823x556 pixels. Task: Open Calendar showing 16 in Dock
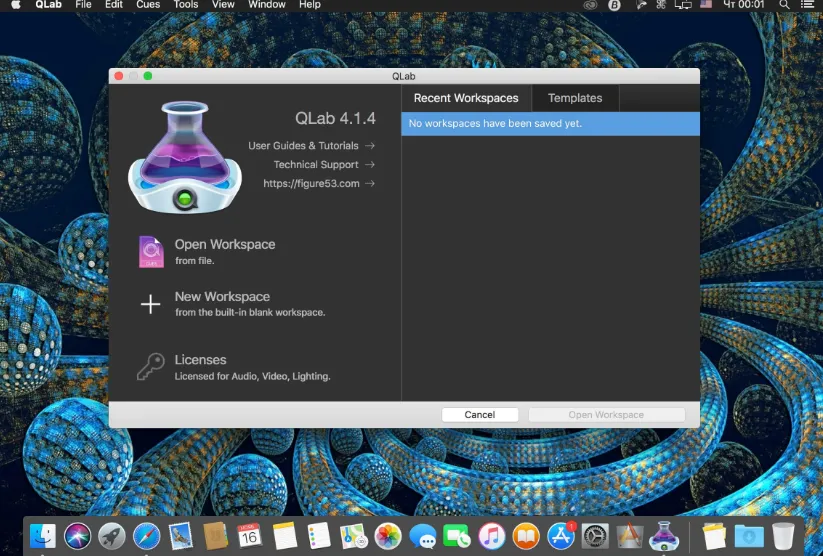coord(250,536)
